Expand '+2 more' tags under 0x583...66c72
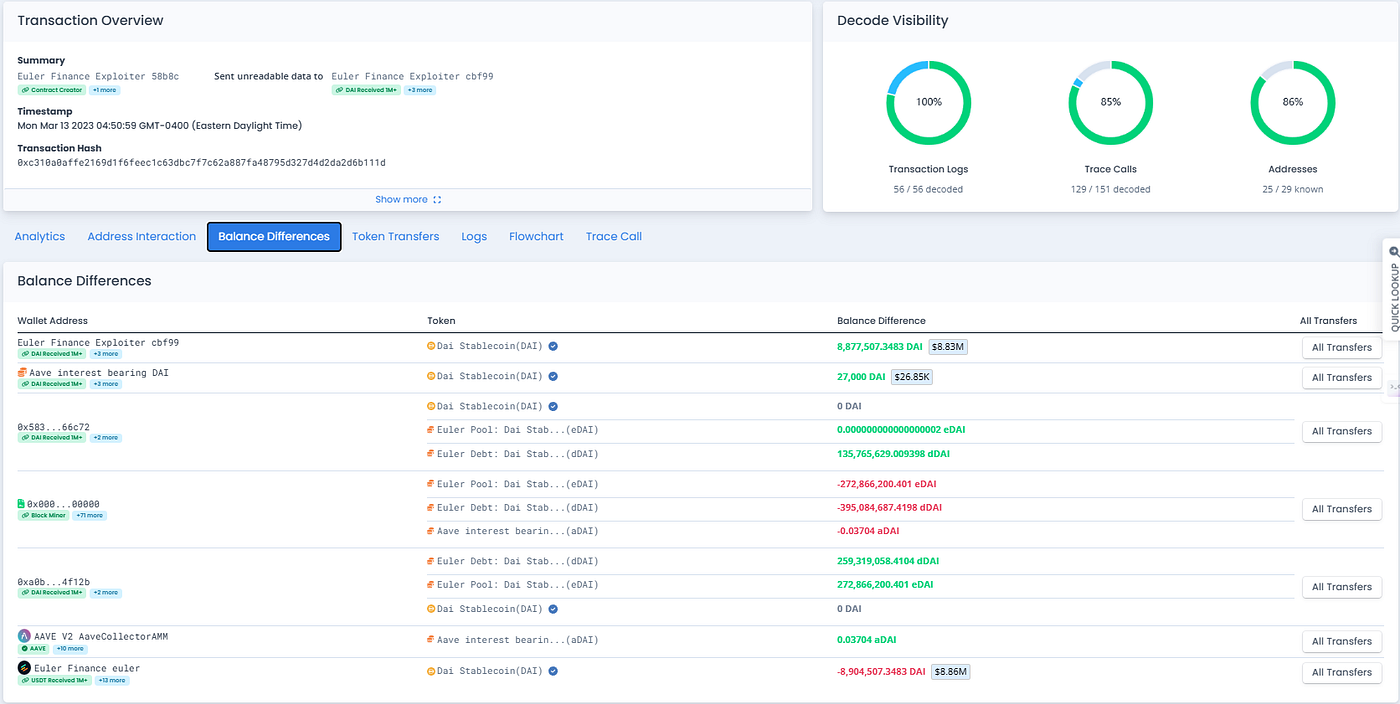 click(x=105, y=438)
